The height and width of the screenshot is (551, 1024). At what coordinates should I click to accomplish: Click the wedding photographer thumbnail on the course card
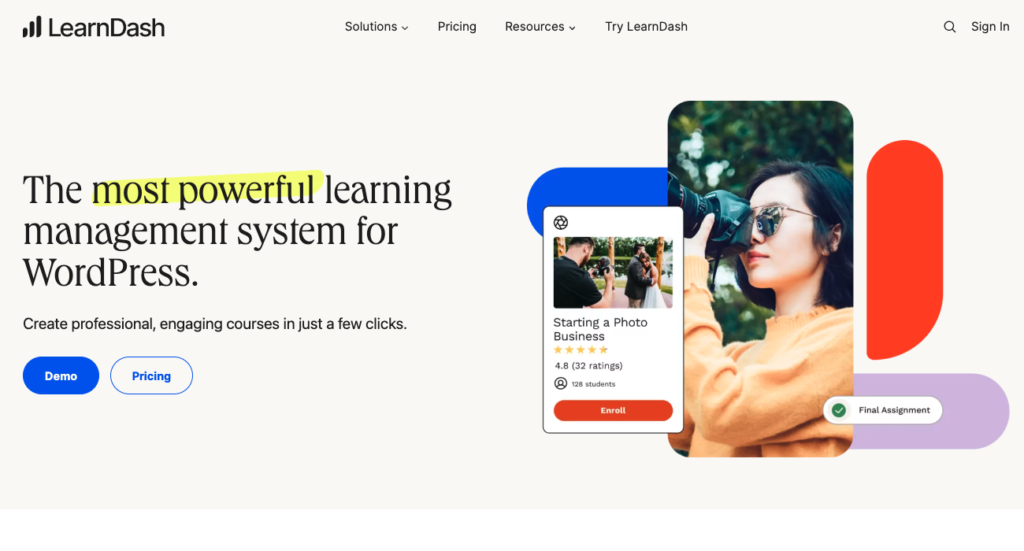[613, 272]
